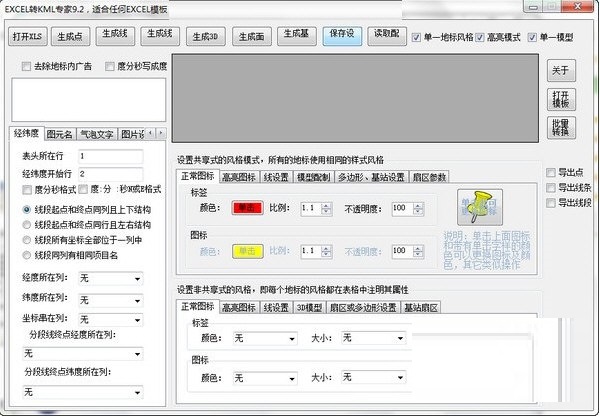Check the 度:分:秒N或E格式 checkbox
This screenshot has width=600, height=416.
click(x=83, y=189)
